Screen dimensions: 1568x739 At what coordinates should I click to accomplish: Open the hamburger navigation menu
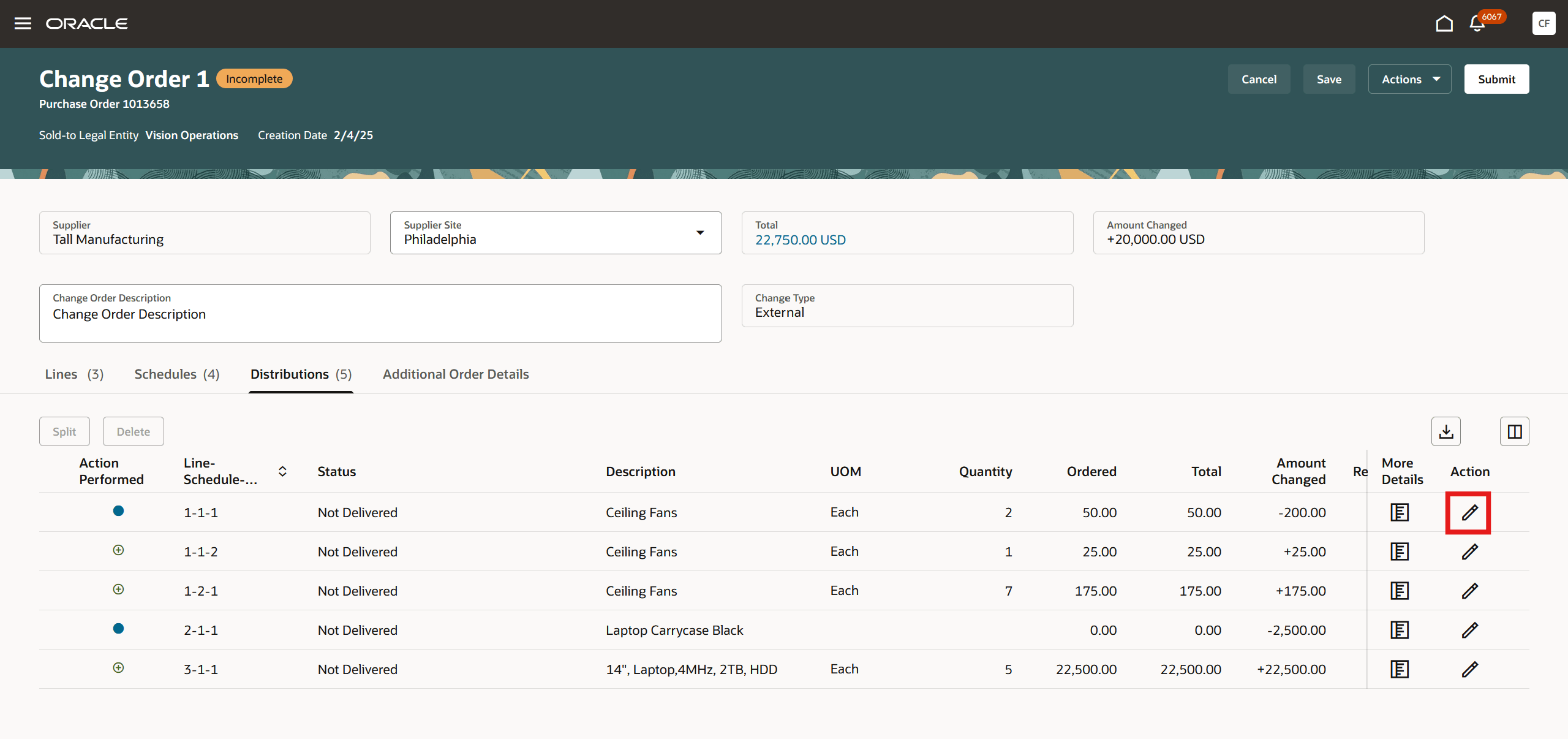tap(23, 23)
